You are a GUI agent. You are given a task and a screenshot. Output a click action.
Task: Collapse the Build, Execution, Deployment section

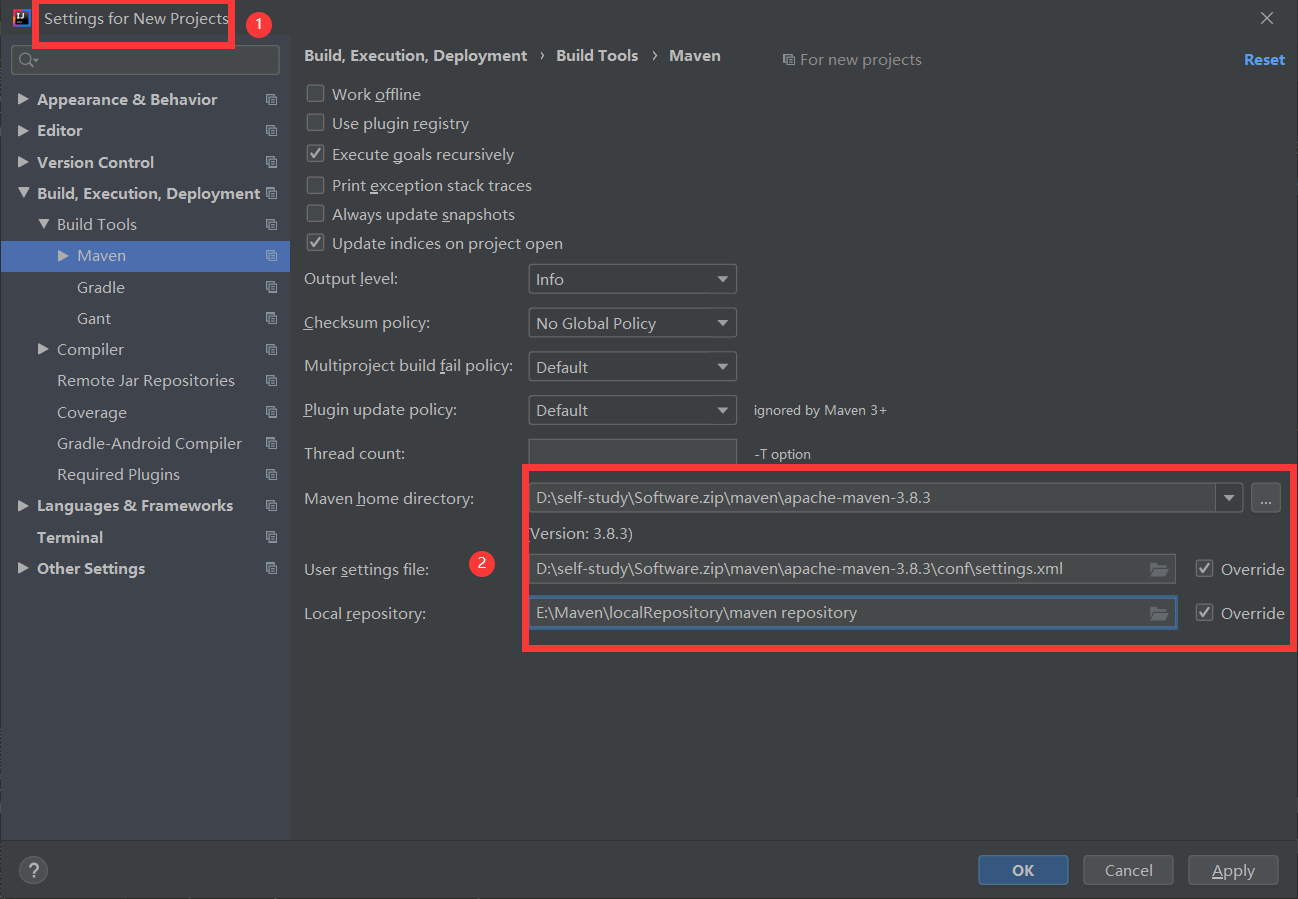click(x=23, y=193)
